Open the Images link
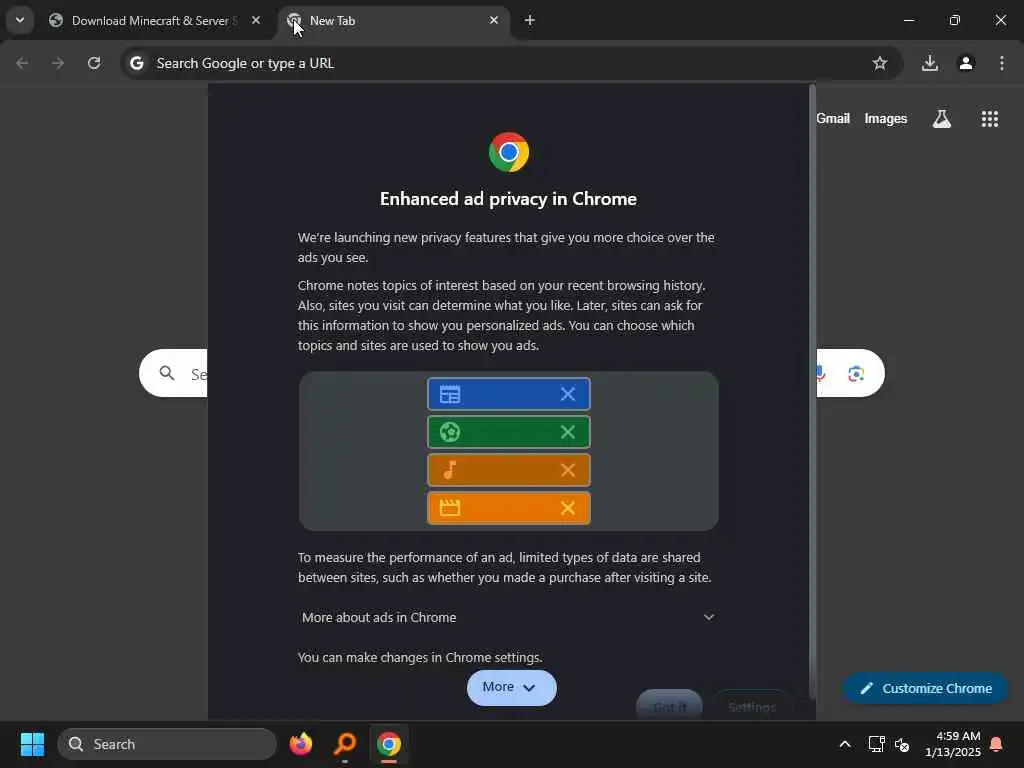This screenshot has height=768, width=1024. click(x=886, y=118)
